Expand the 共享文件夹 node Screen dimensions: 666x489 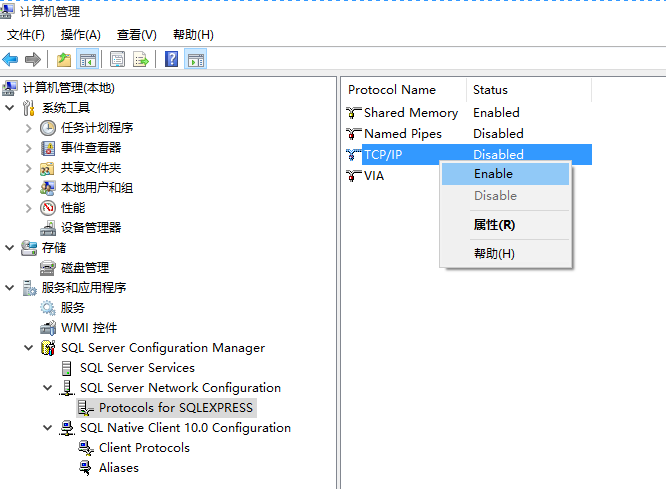(x=28, y=168)
